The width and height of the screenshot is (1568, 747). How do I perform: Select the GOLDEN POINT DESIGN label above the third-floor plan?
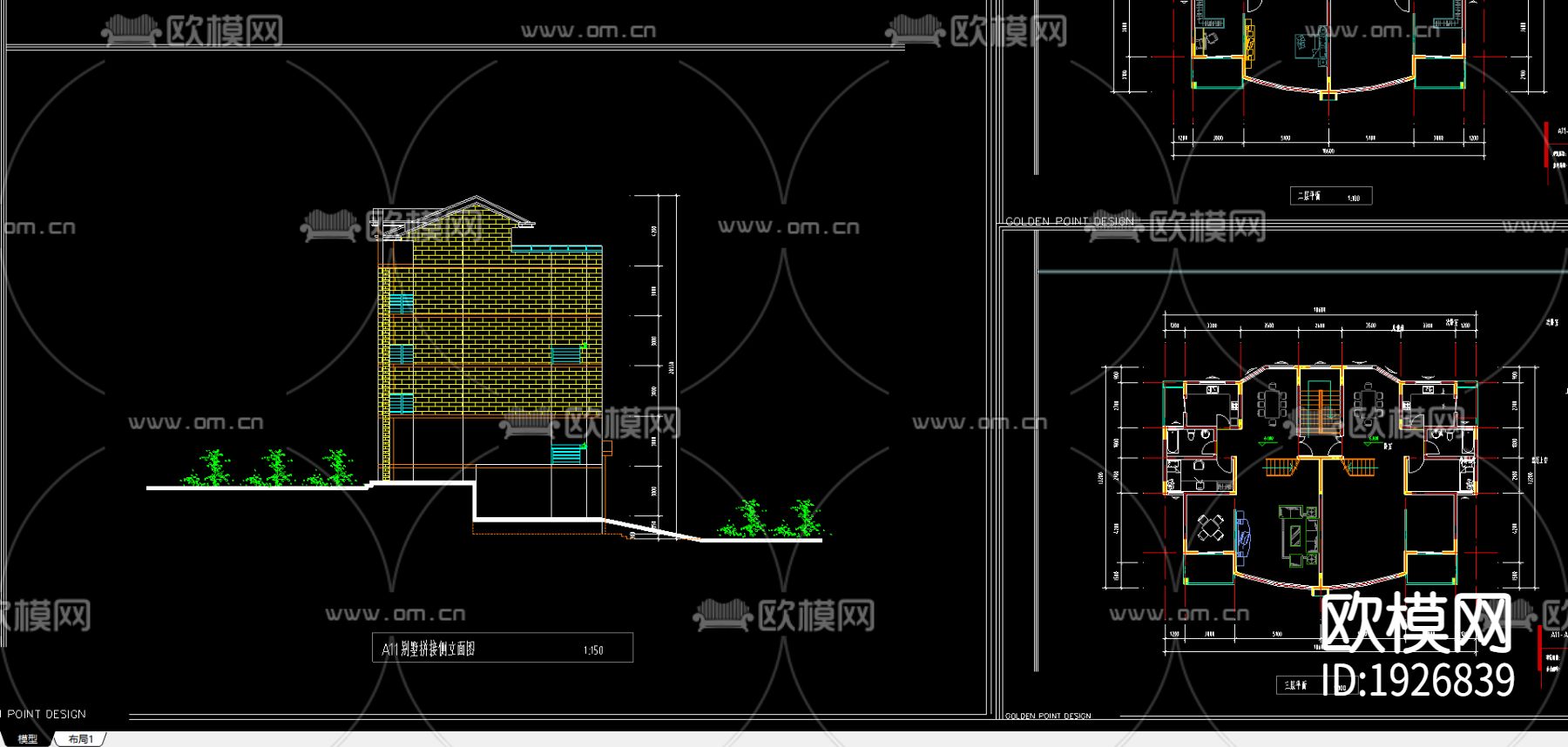(1070, 221)
